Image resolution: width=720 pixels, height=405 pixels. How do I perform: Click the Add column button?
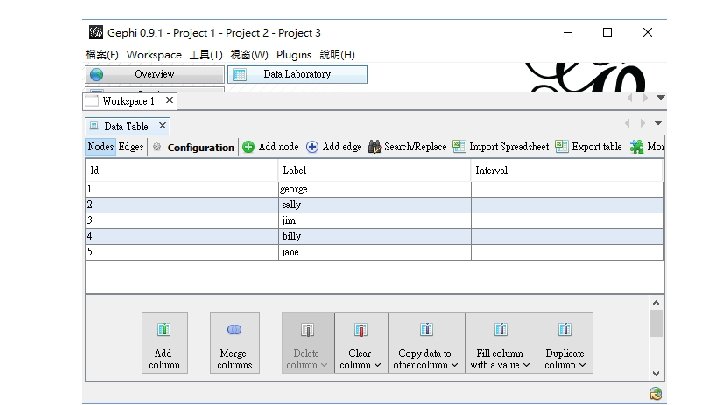click(x=164, y=343)
